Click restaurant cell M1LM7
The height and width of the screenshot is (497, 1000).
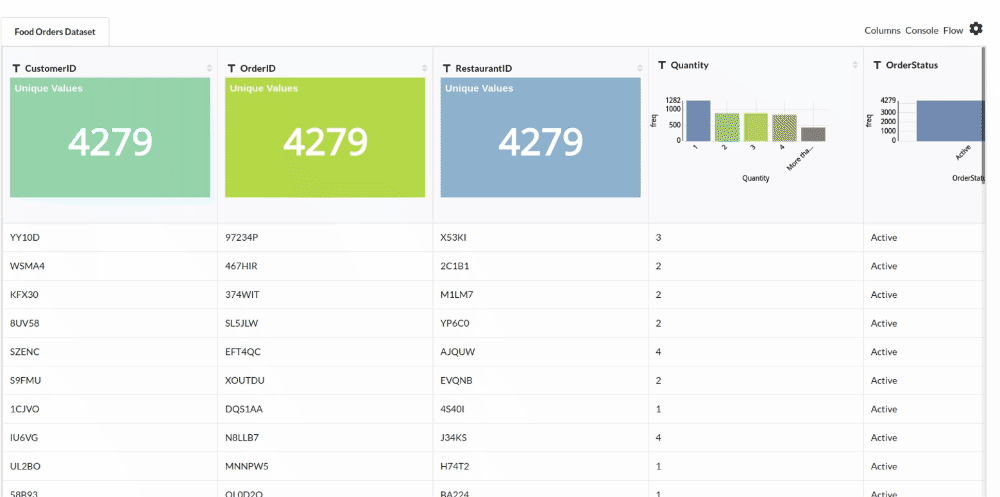(x=457, y=295)
